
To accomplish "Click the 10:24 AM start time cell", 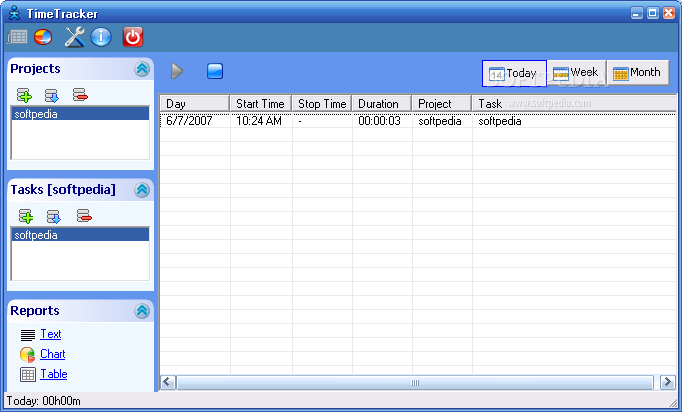I will pos(259,121).
